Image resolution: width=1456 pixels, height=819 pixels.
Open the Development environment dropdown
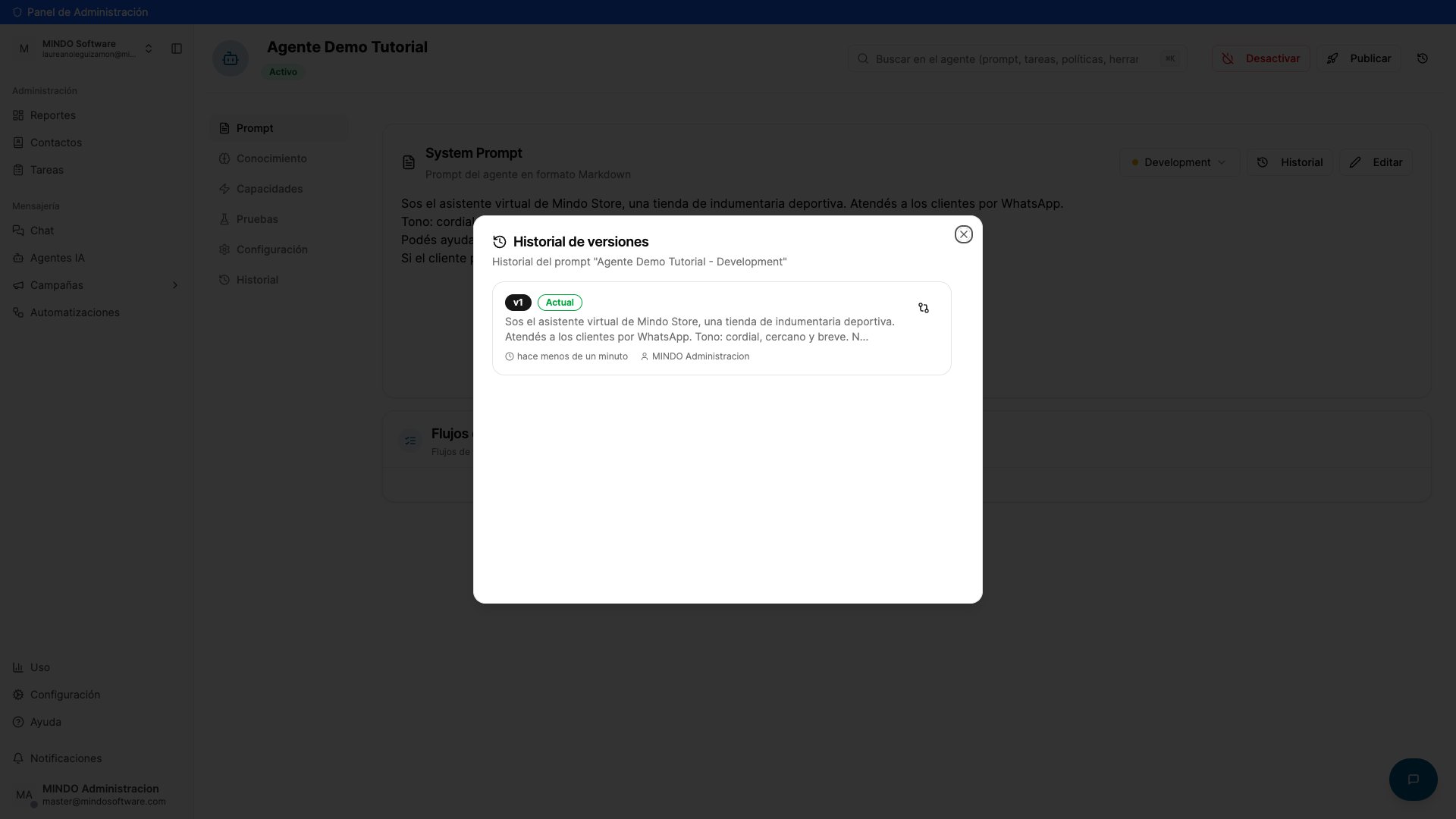(1179, 162)
